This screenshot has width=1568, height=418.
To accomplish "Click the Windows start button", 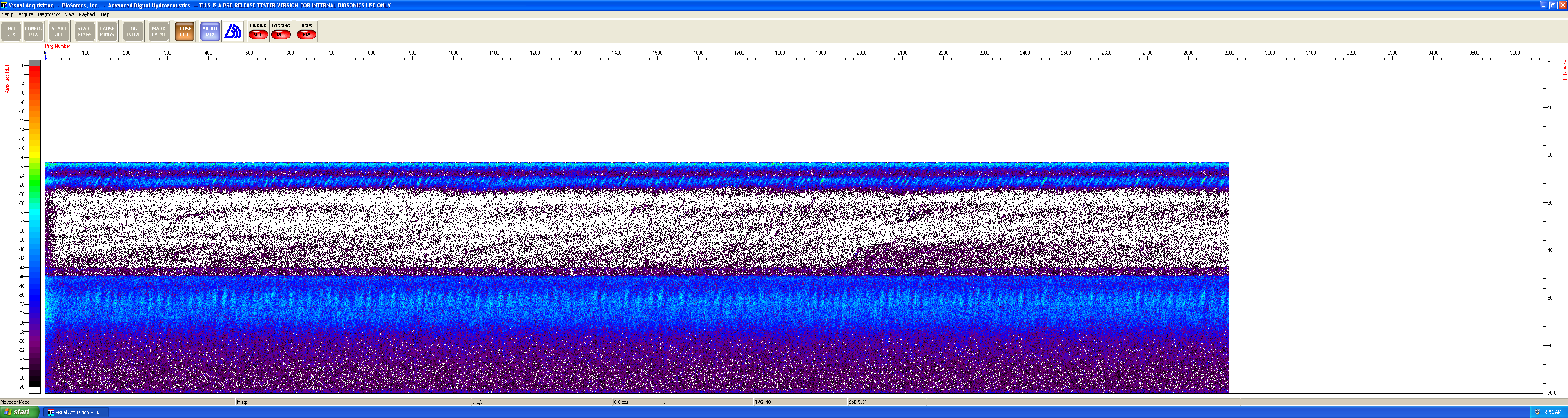I will click(20, 412).
